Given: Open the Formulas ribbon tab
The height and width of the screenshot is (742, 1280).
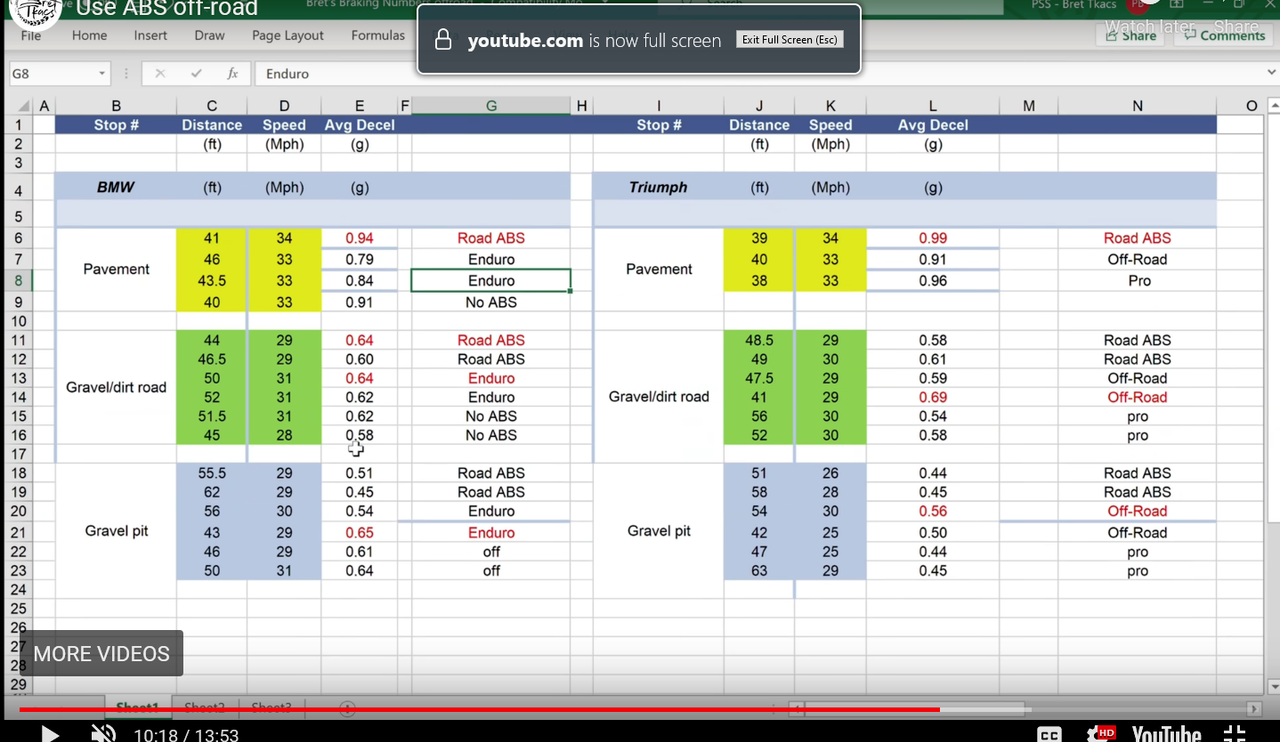Looking at the screenshot, I should click(378, 35).
